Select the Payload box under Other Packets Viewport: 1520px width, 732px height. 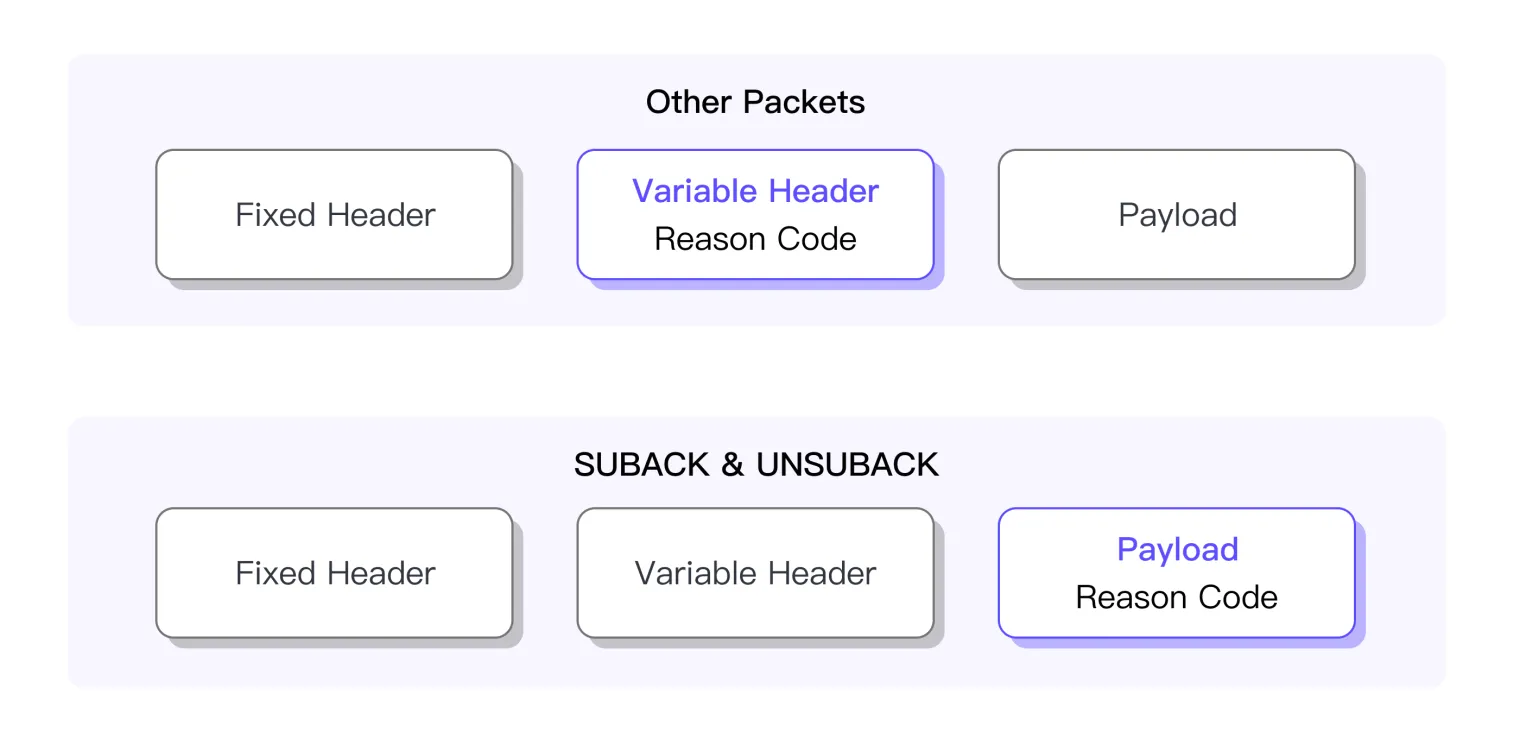1176,215
